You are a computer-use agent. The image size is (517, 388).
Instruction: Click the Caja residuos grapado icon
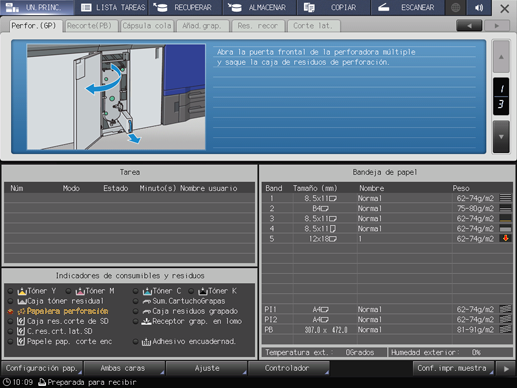tap(147, 312)
